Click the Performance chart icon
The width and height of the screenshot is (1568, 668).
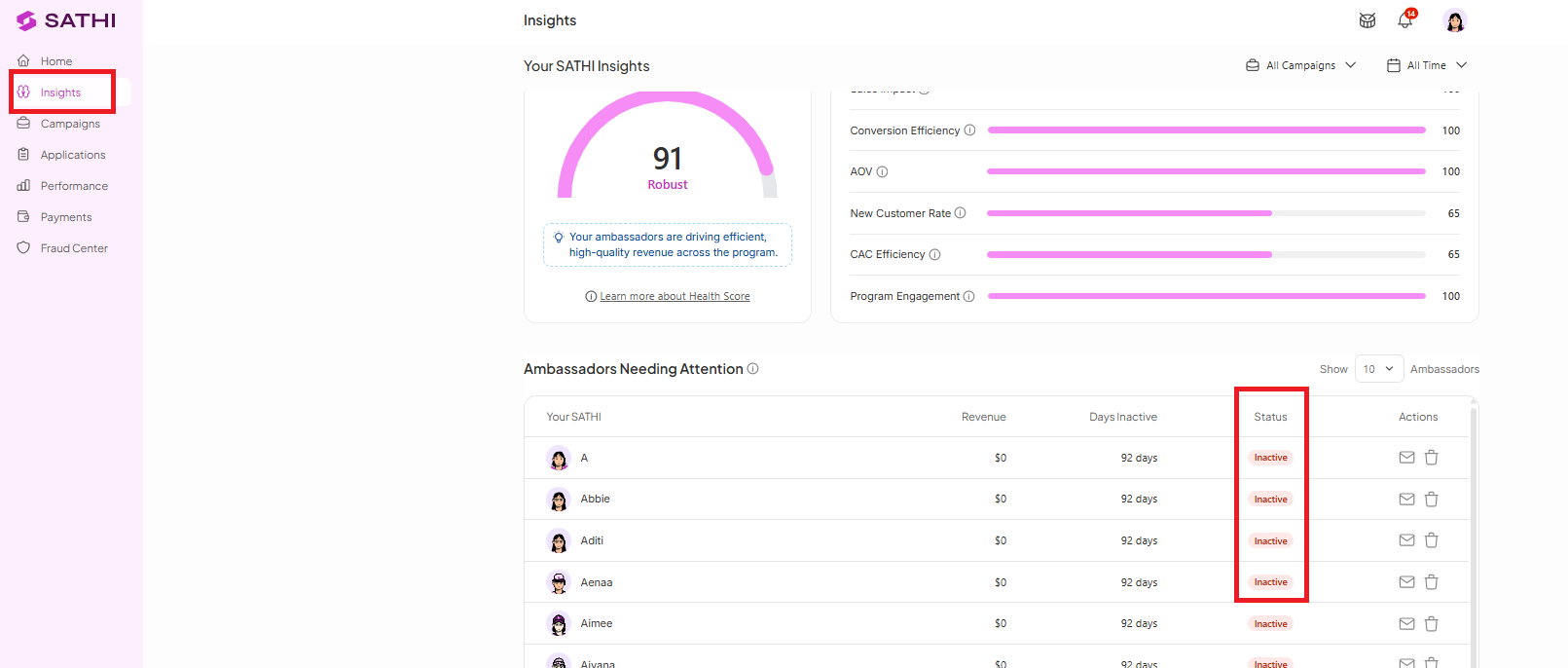tap(23, 185)
